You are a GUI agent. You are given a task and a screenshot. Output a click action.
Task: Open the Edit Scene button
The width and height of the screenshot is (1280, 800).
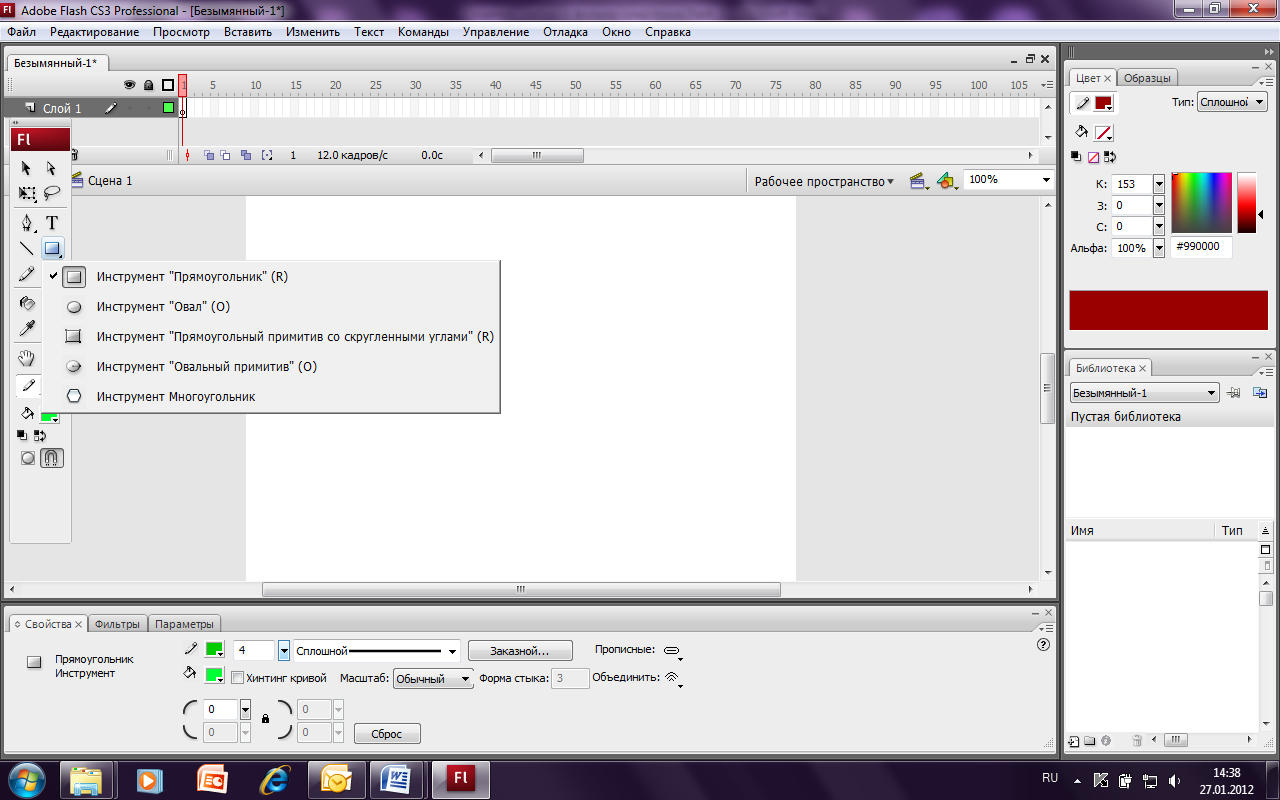[x=917, y=181]
